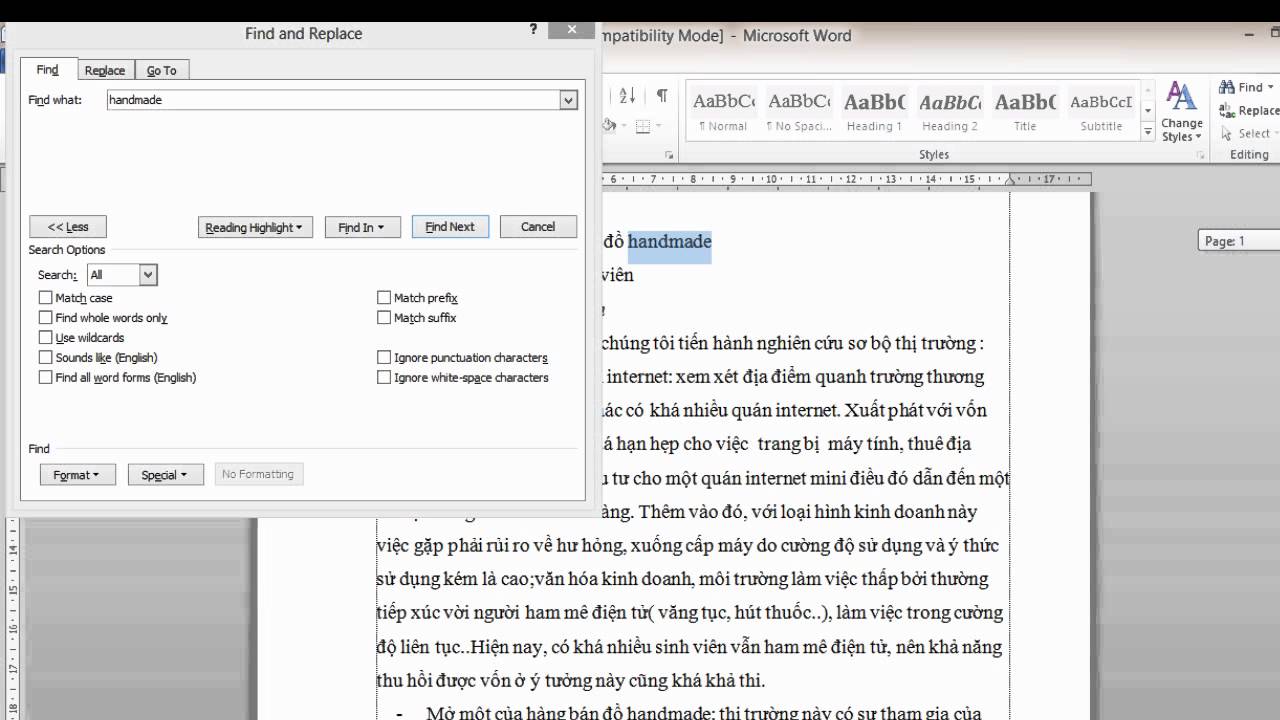This screenshot has height=720, width=1280.
Task: Click the No Formatting button
Action: (258, 475)
